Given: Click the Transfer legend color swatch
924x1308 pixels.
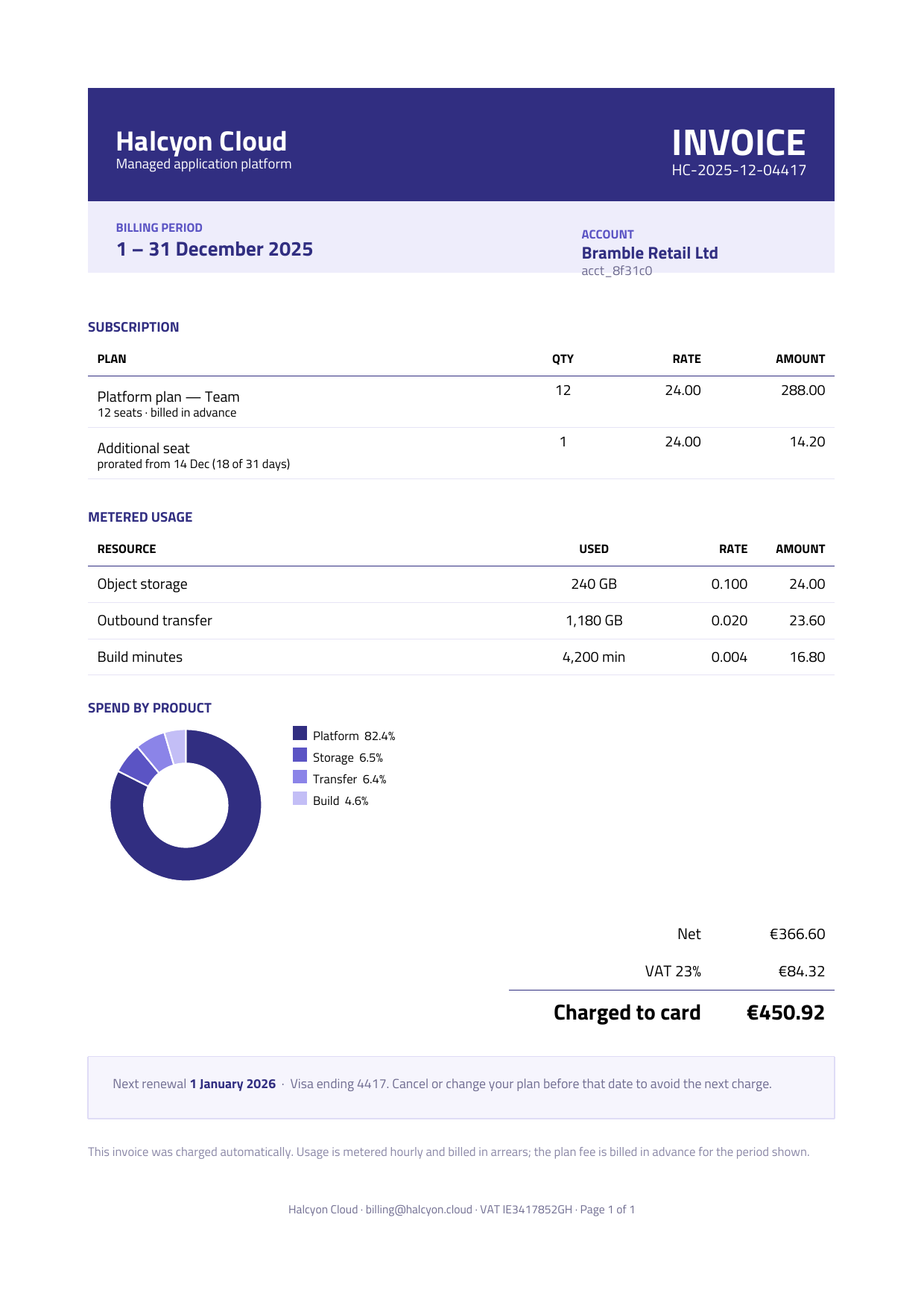Looking at the screenshot, I should [300, 777].
